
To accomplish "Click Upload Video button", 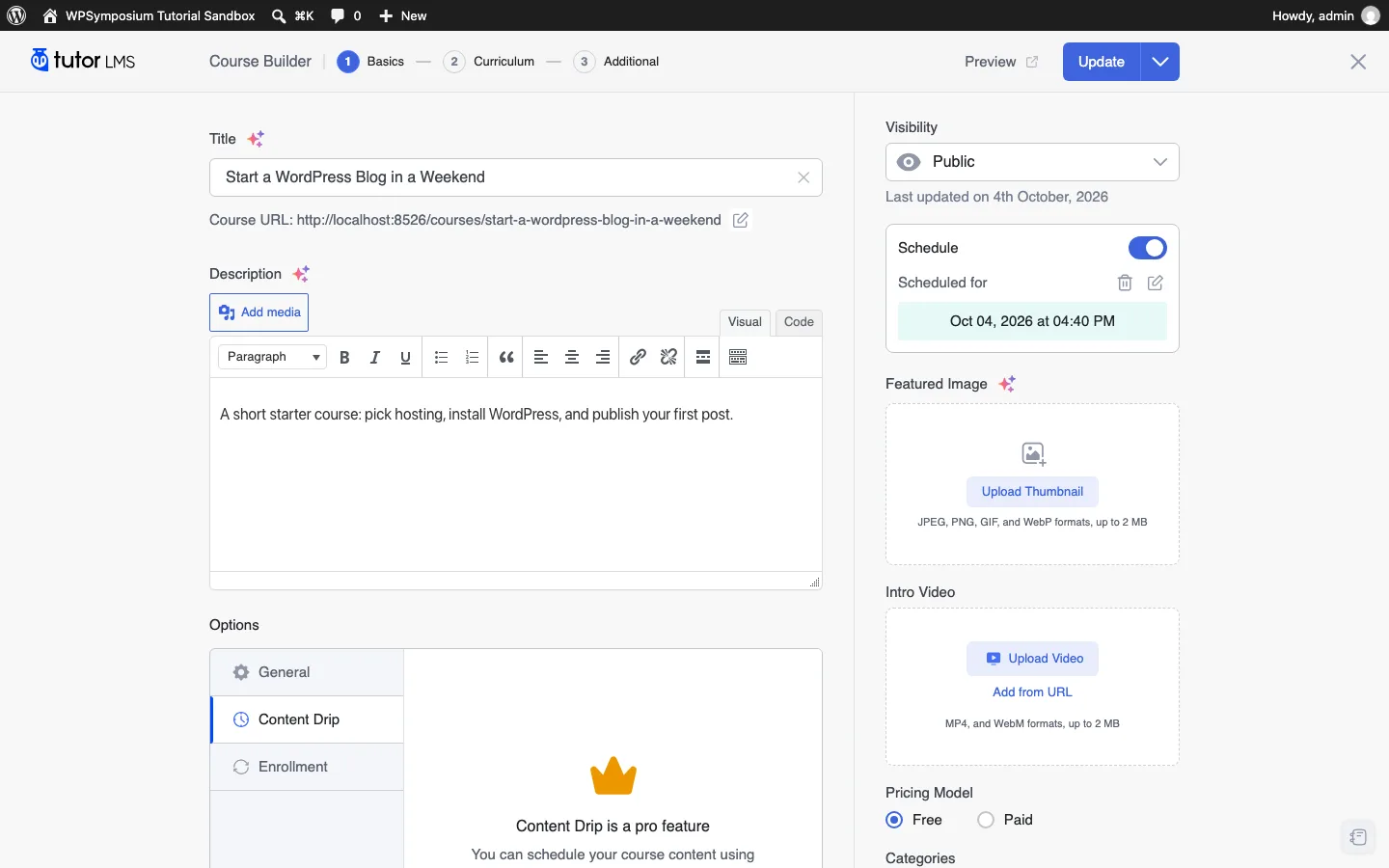I will coord(1032,659).
